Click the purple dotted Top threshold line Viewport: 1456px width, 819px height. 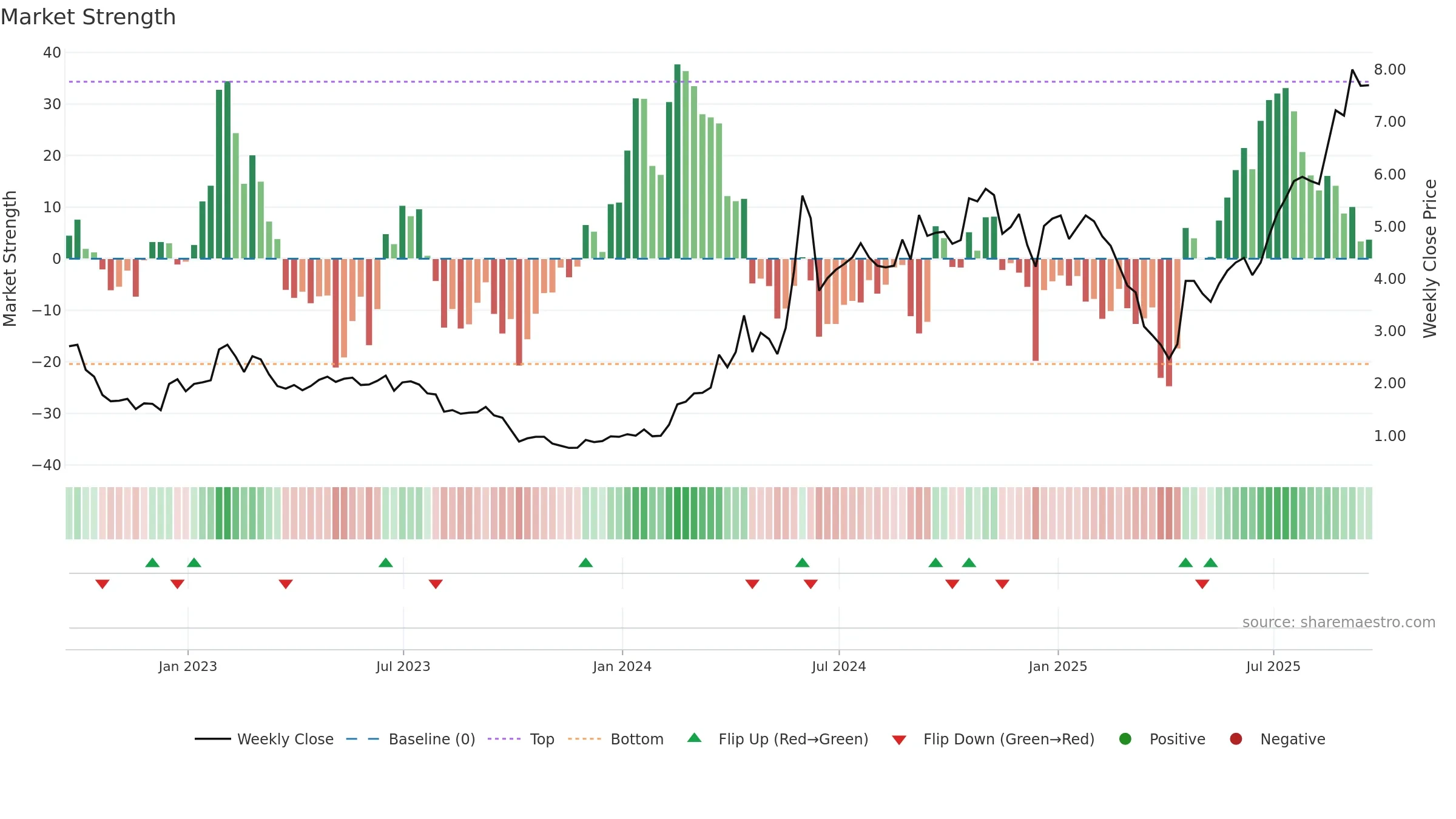719,81
